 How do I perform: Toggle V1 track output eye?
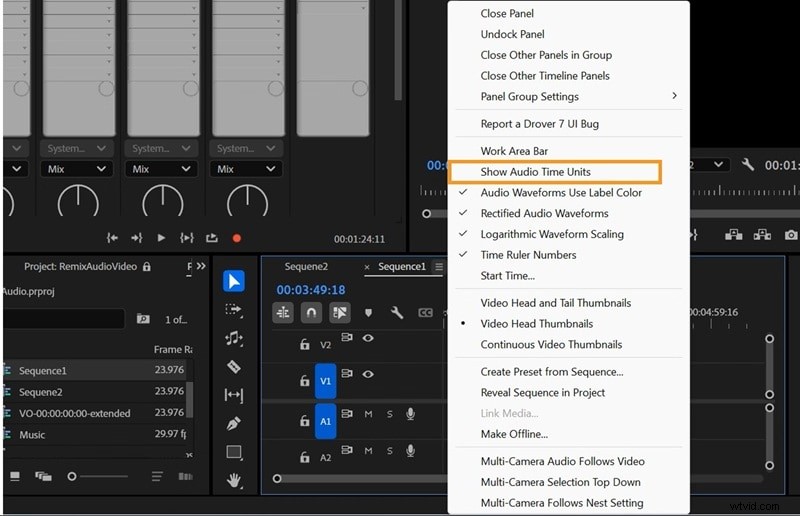click(368, 374)
